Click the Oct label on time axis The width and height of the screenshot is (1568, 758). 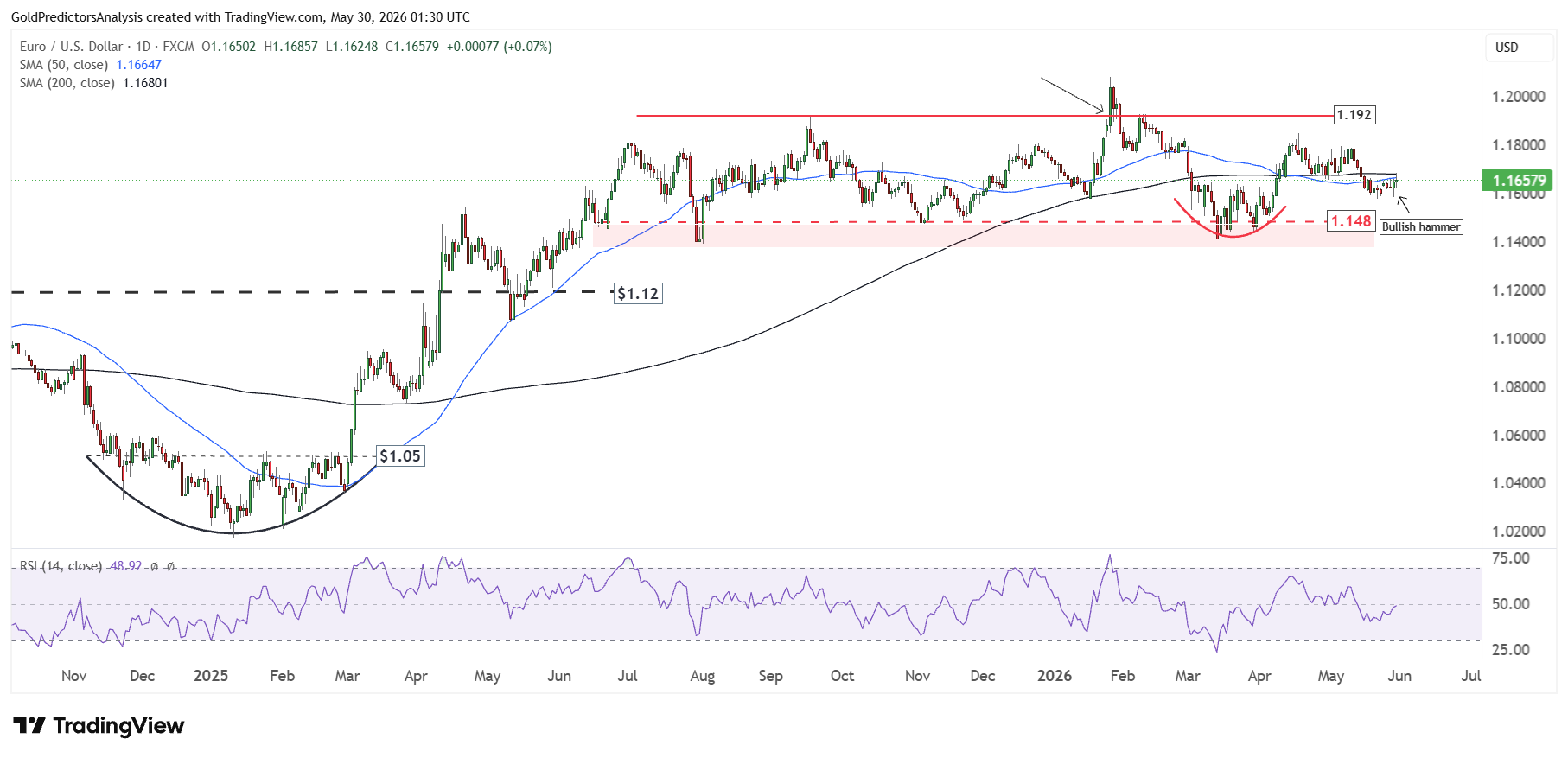pos(842,676)
